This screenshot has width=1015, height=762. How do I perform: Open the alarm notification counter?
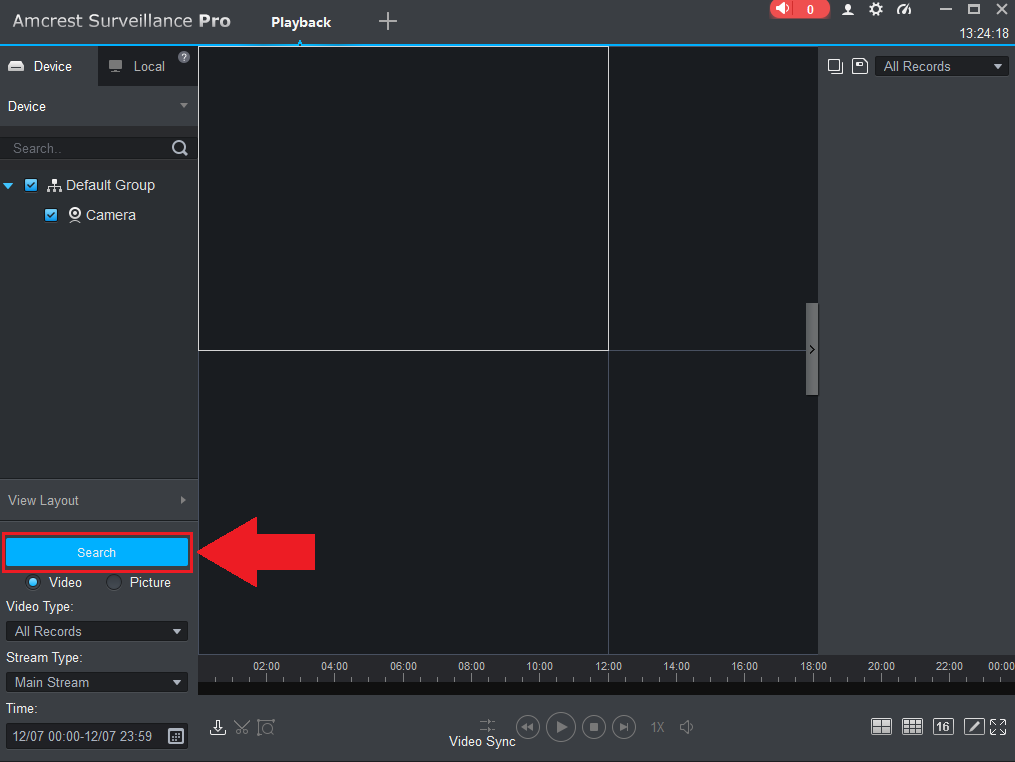[x=799, y=9]
